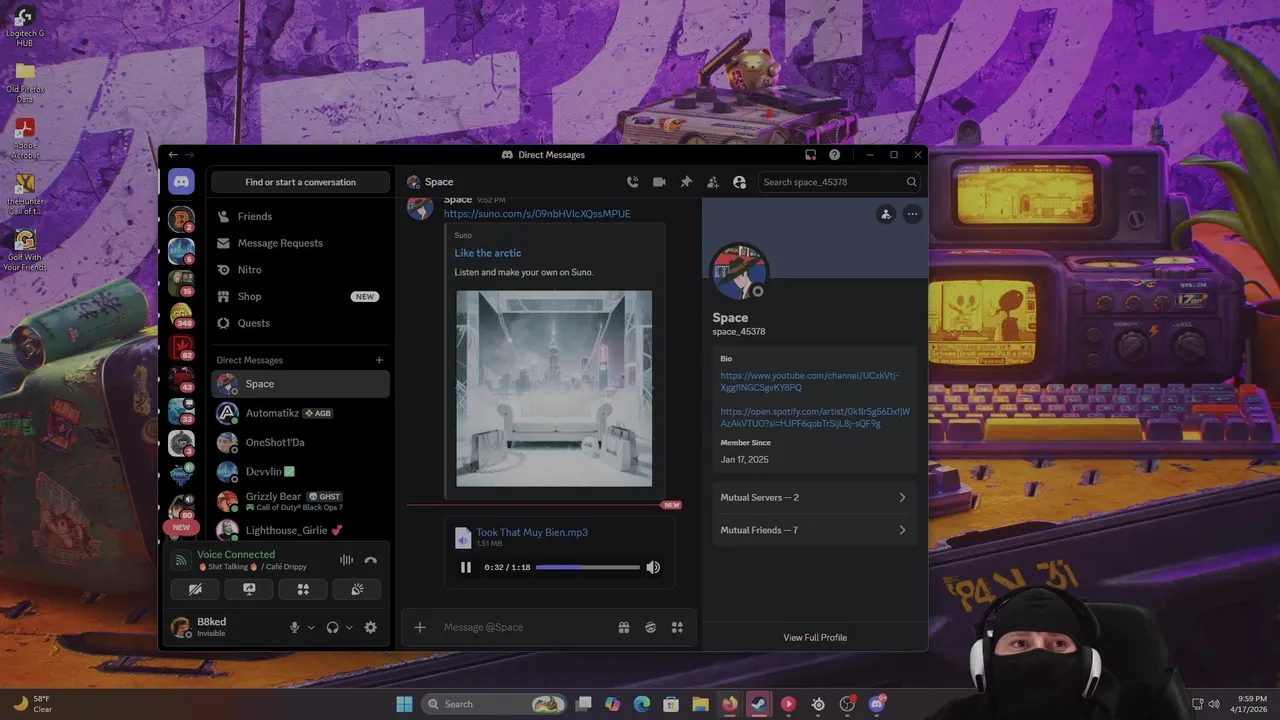Attach a file with plus button
1280x720 pixels.
point(420,627)
